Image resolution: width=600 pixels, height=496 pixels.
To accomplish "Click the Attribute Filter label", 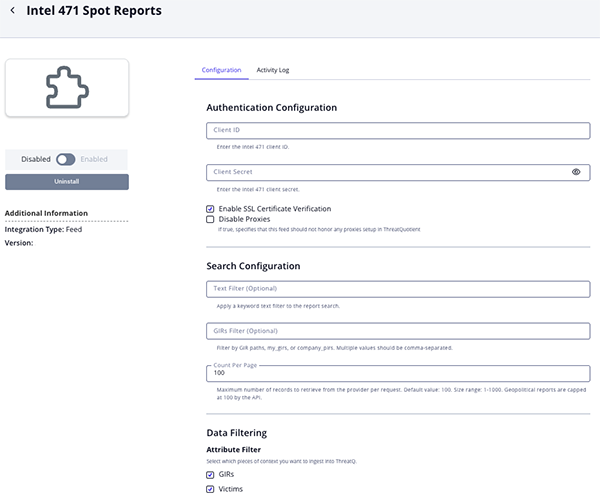I will pos(233,450).
